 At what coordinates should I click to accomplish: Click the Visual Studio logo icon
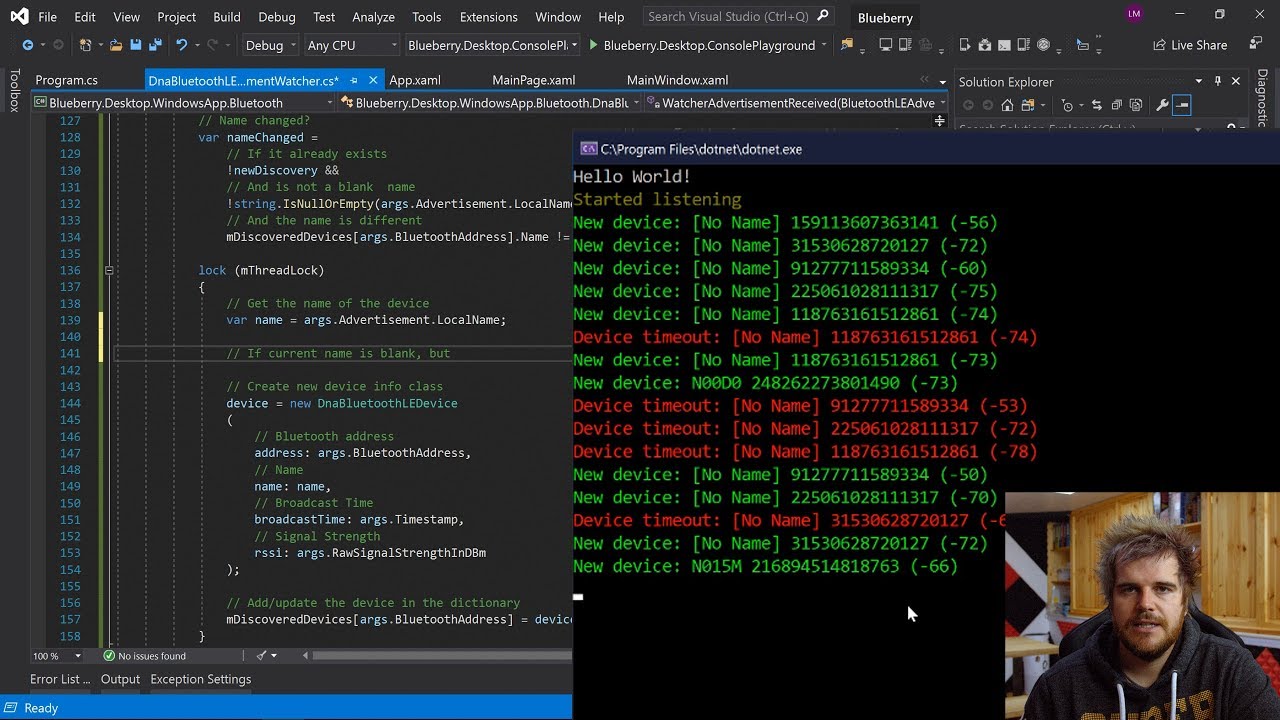tap(19, 16)
